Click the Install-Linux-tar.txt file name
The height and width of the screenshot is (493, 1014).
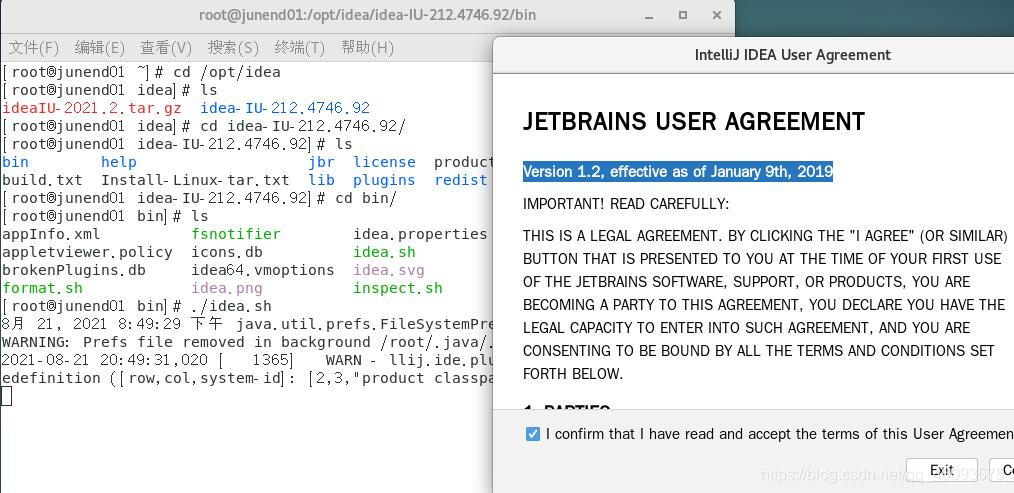point(195,180)
